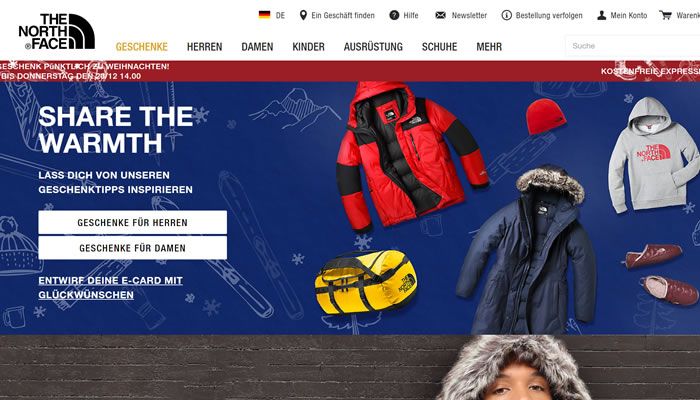Expand the Ausrüstung navigation category
The height and width of the screenshot is (400, 700).
click(x=373, y=46)
